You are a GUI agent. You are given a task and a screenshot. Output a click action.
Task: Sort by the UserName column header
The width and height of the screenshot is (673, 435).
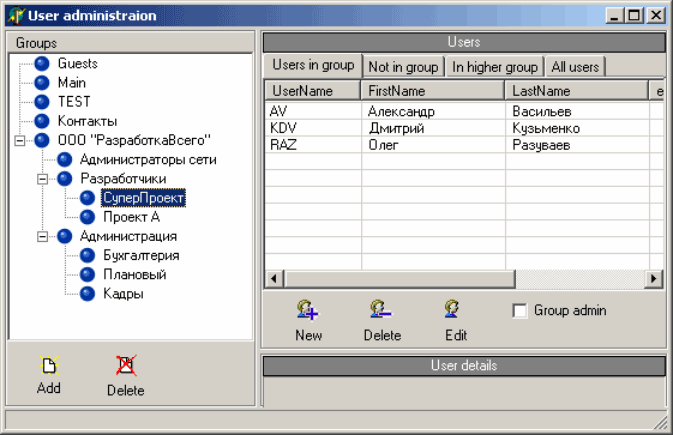(311, 91)
